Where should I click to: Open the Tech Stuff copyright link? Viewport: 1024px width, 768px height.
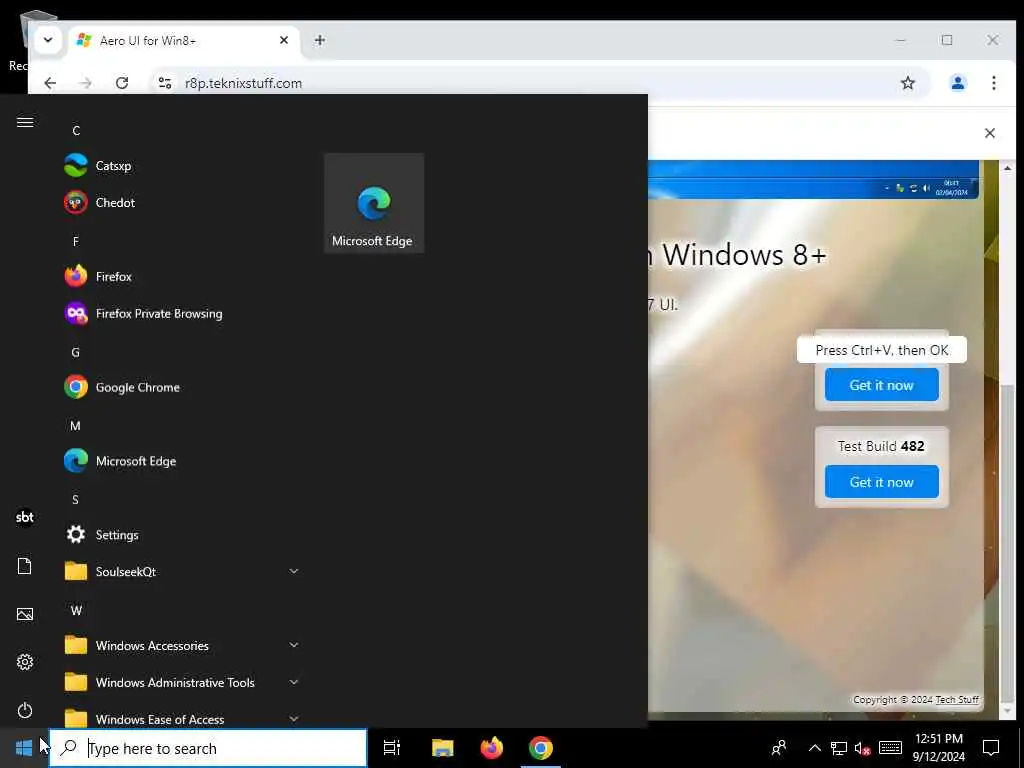(x=957, y=699)
